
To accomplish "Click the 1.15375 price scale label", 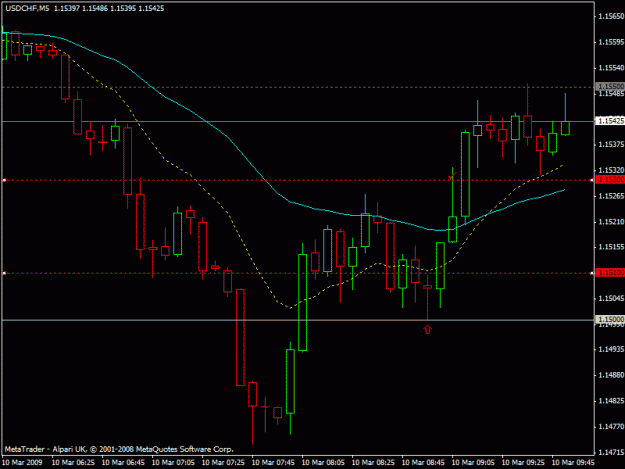I will (611, 144).
